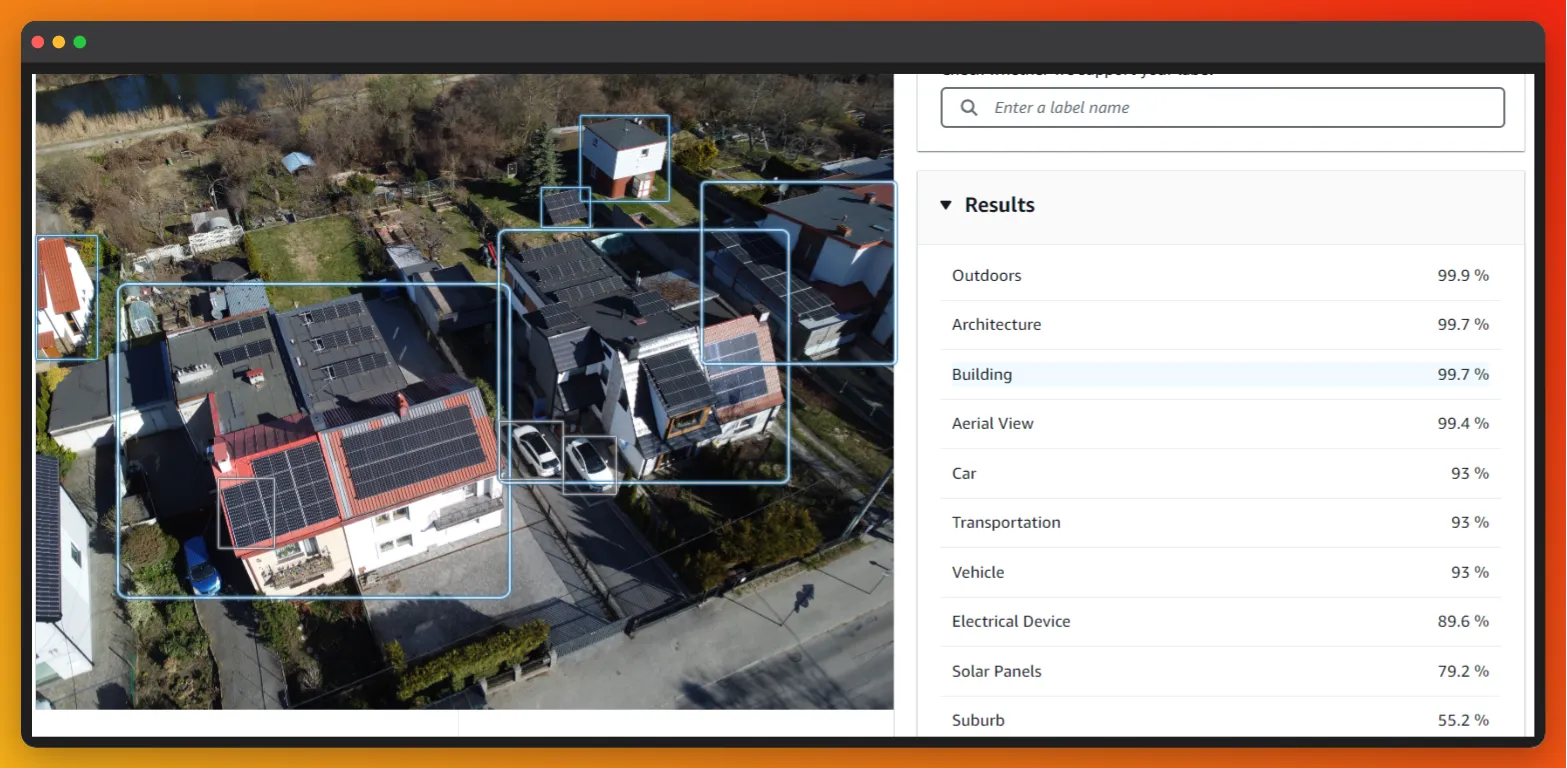Click the yellow minimize traffic light

click(x=57, y=42)
